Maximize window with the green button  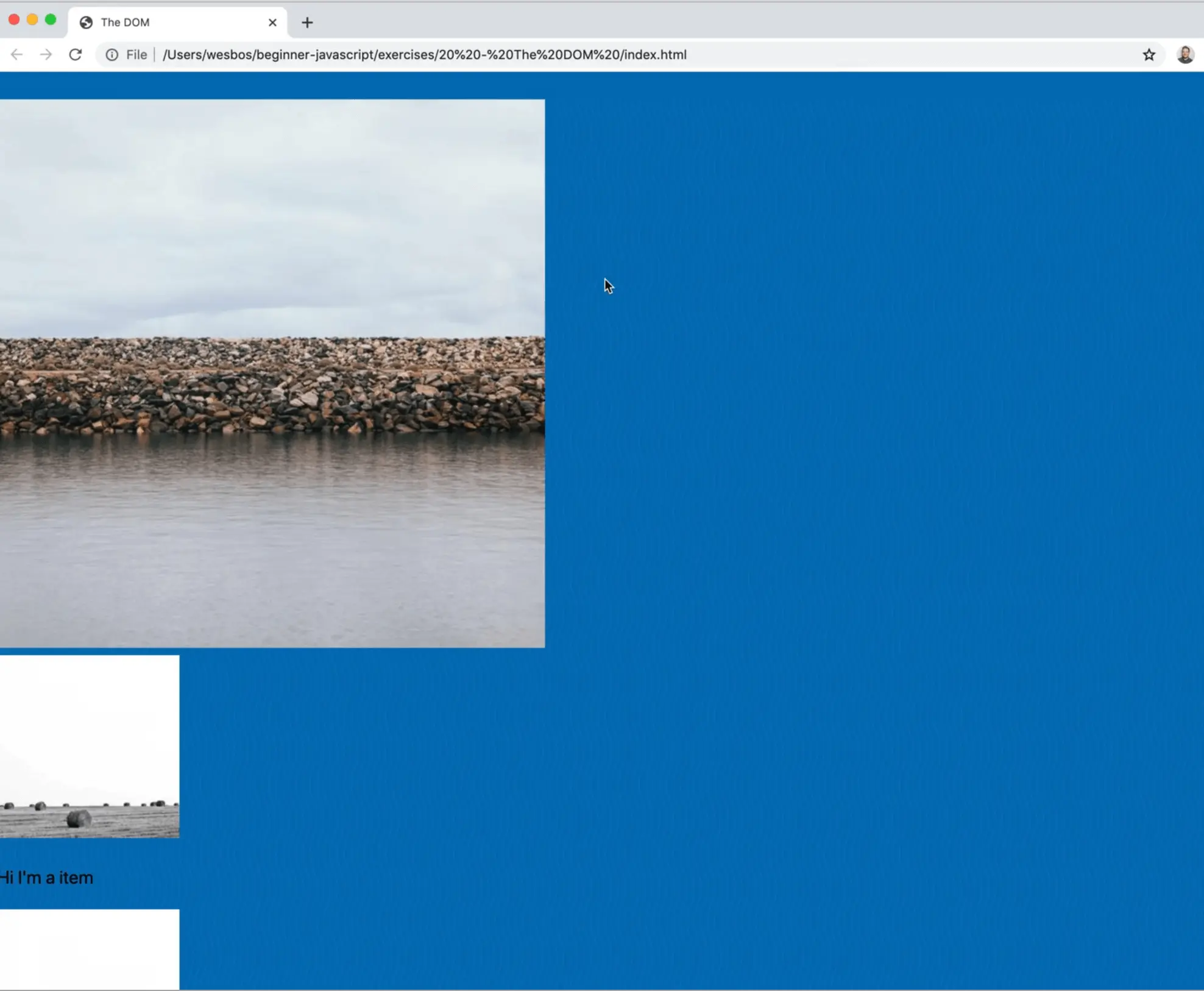coord(51,20)
